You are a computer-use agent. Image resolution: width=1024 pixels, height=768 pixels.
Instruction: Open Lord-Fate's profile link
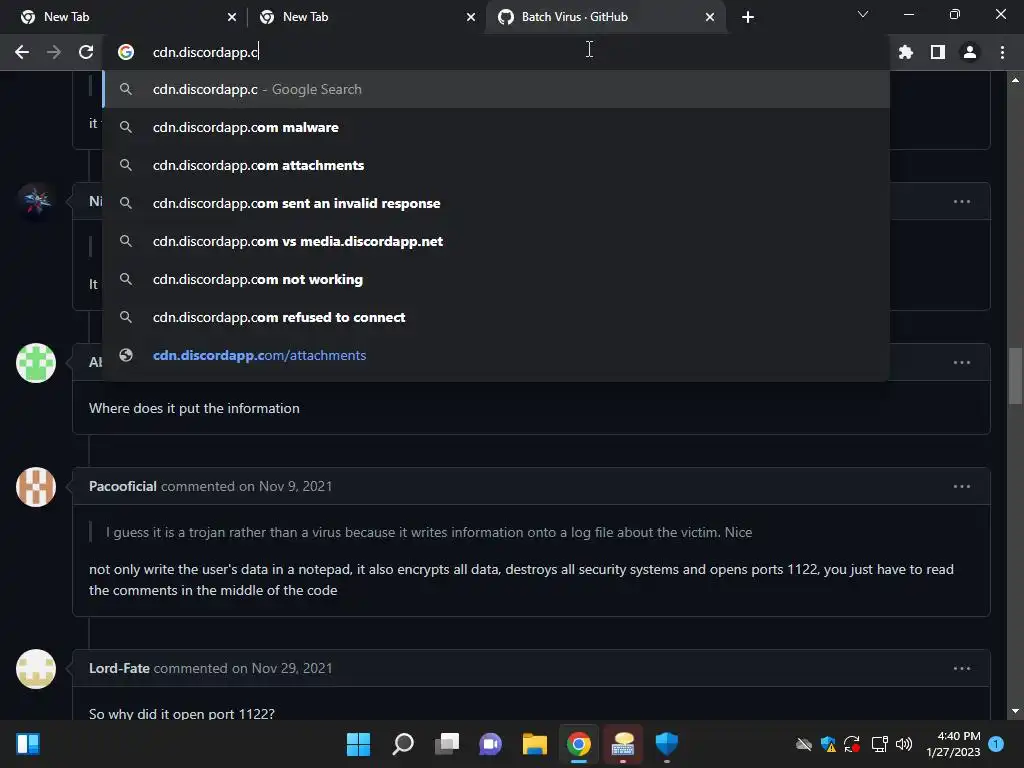pyautogui.click(x=120, y=668)
